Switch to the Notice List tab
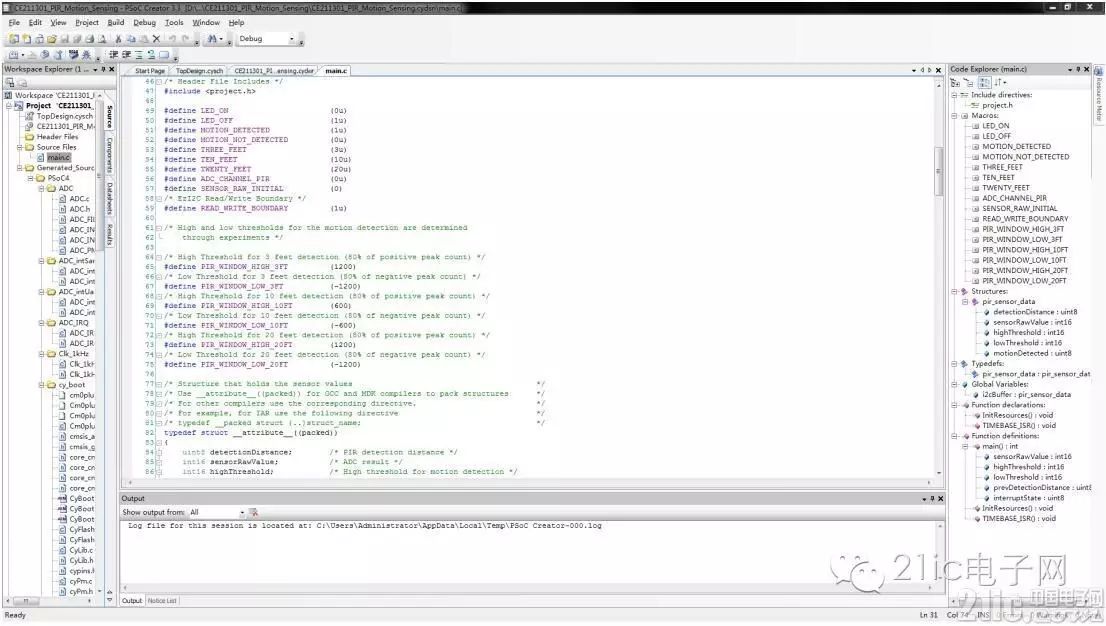The width and height of the screenshot is (1106, 626). tap(162, 601)
